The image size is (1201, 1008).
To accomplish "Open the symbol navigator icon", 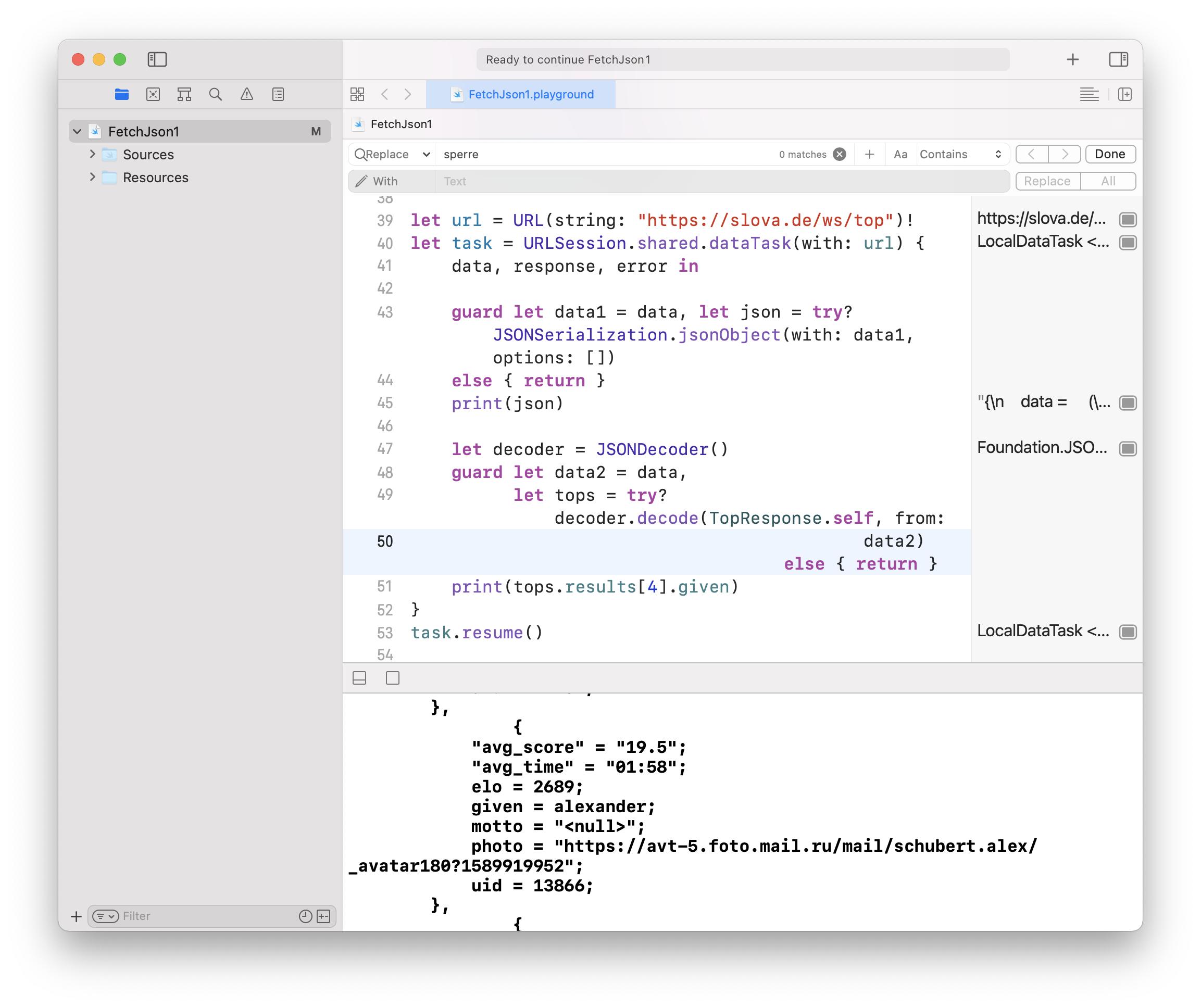I will tap(184, 94).
